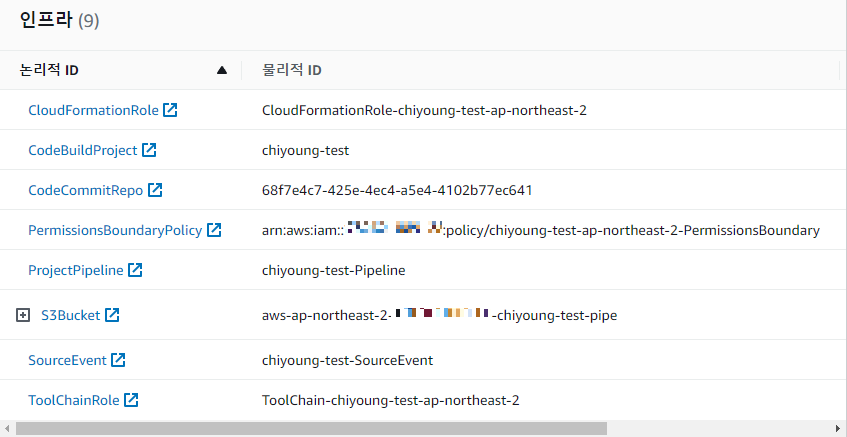Open external link icon next to SourceEvent
The image size is (847, 437).
[118, 360]
